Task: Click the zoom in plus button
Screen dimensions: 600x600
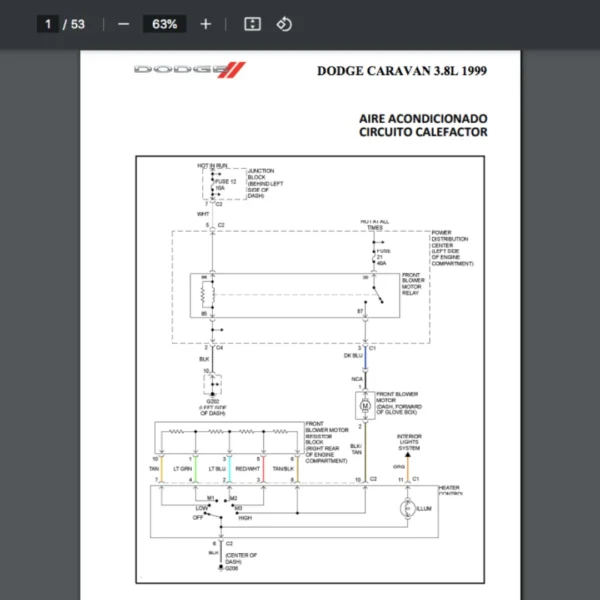Action: (206, 24)
